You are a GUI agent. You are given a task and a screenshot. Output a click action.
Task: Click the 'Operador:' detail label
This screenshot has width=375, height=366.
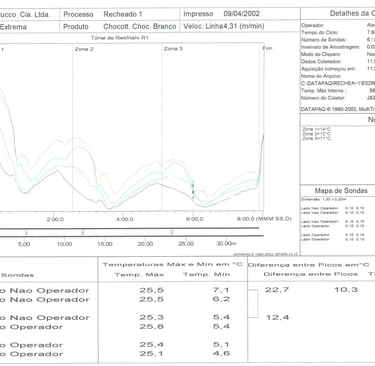pyautogui.click(x=313, y=25)
